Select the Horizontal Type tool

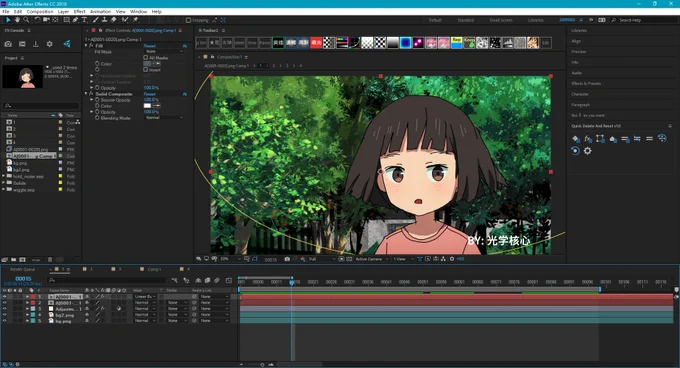point(84,20)
